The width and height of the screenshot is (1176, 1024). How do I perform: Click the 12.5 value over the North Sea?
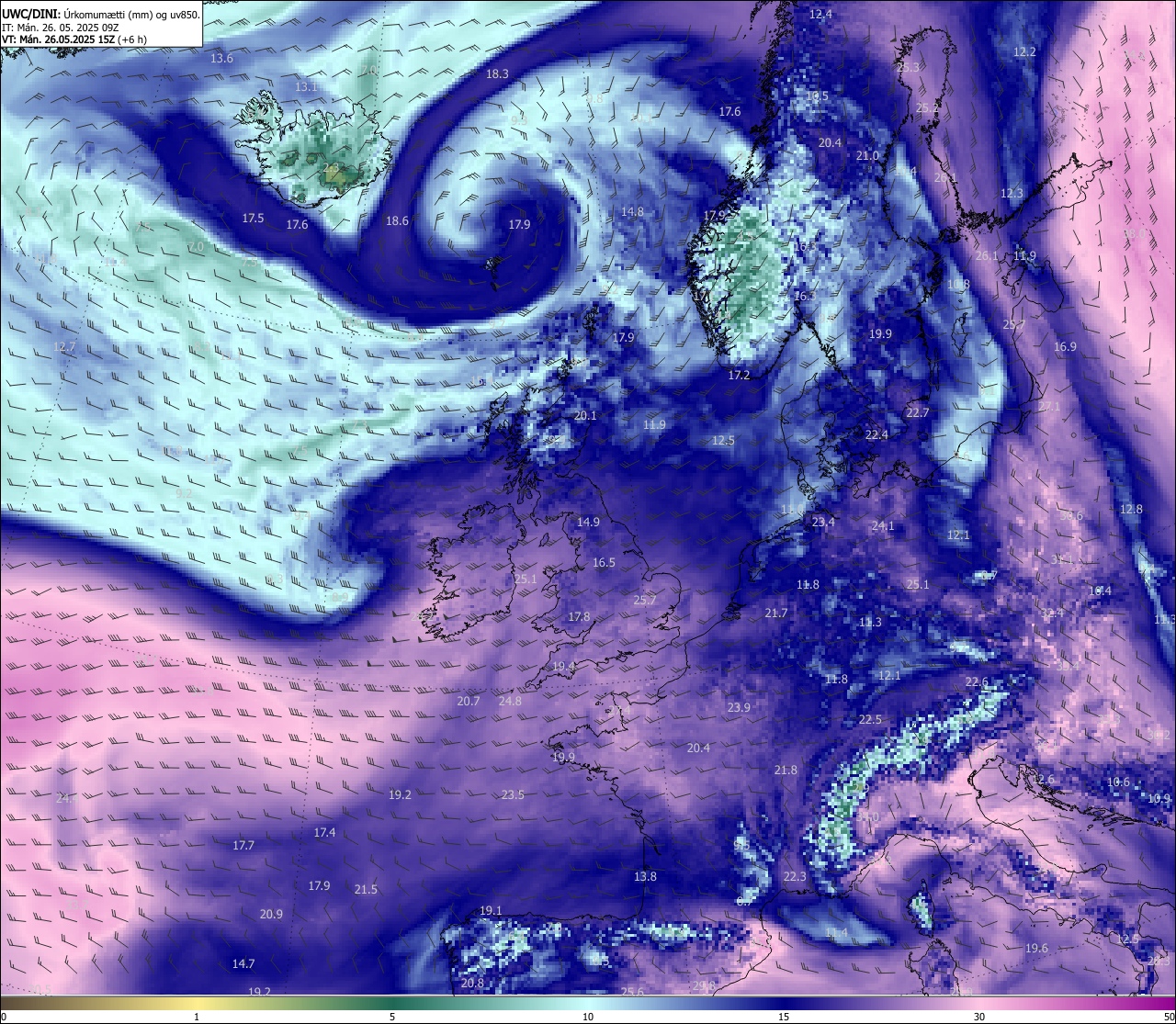(723, 441)
